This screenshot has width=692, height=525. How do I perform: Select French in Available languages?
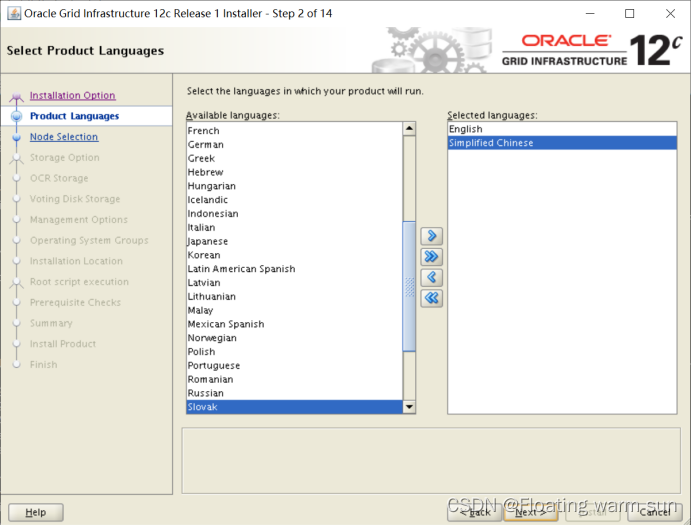coord(294,131)
